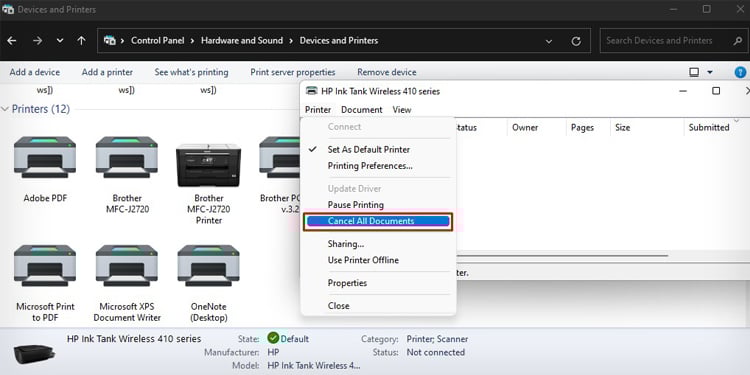Maximize the HP Ink Tank queue window
This screenshot has width=750, height=375.
pos(716,91)
